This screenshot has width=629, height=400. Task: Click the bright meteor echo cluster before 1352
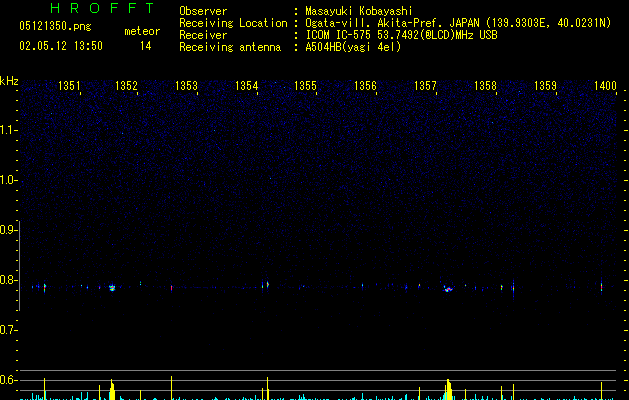coord(112,288)
